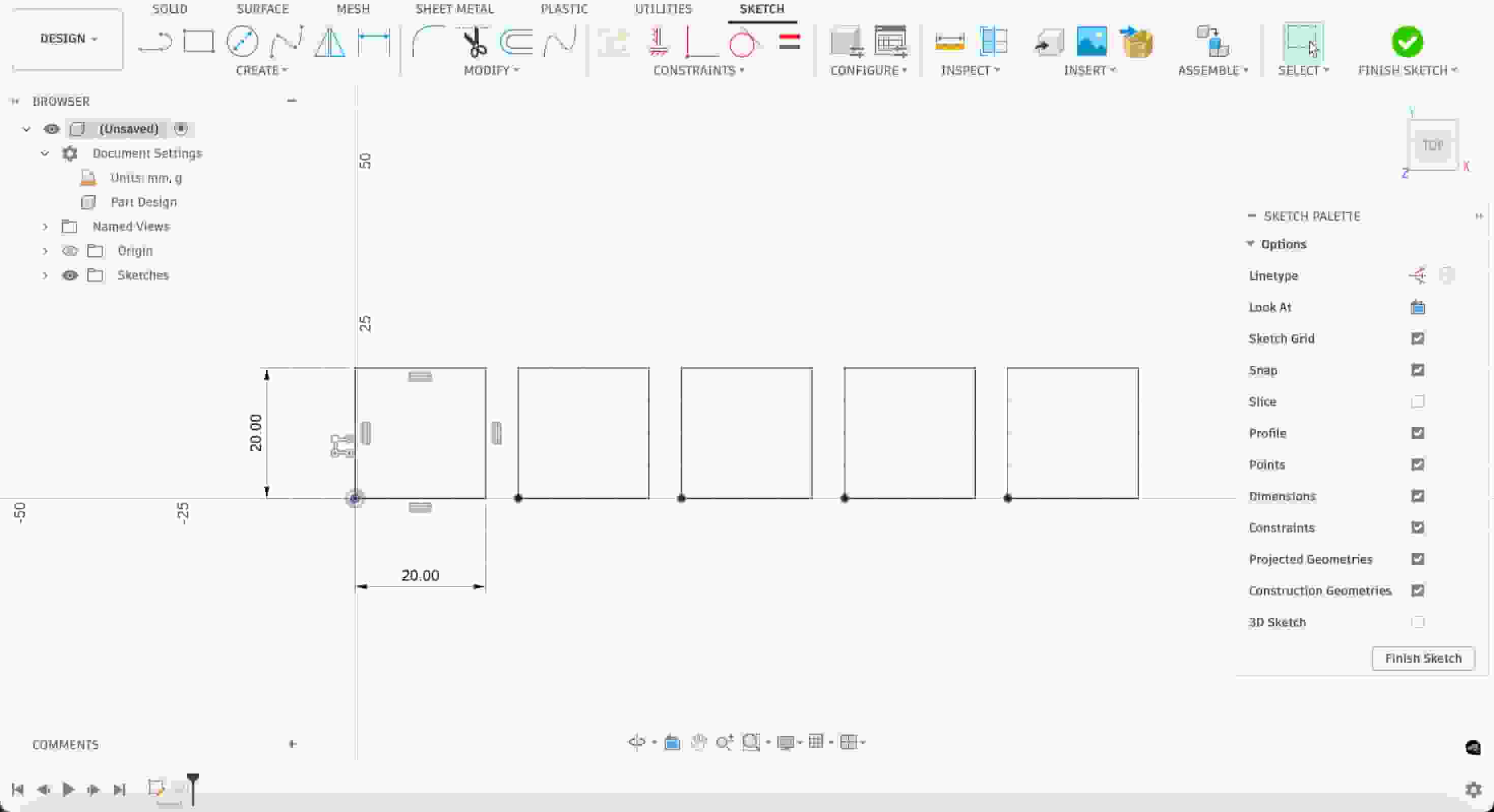Screen dimensions: 1494x812
Task: Click the Sketch Dimension tool icon
Action: point(373,41)
